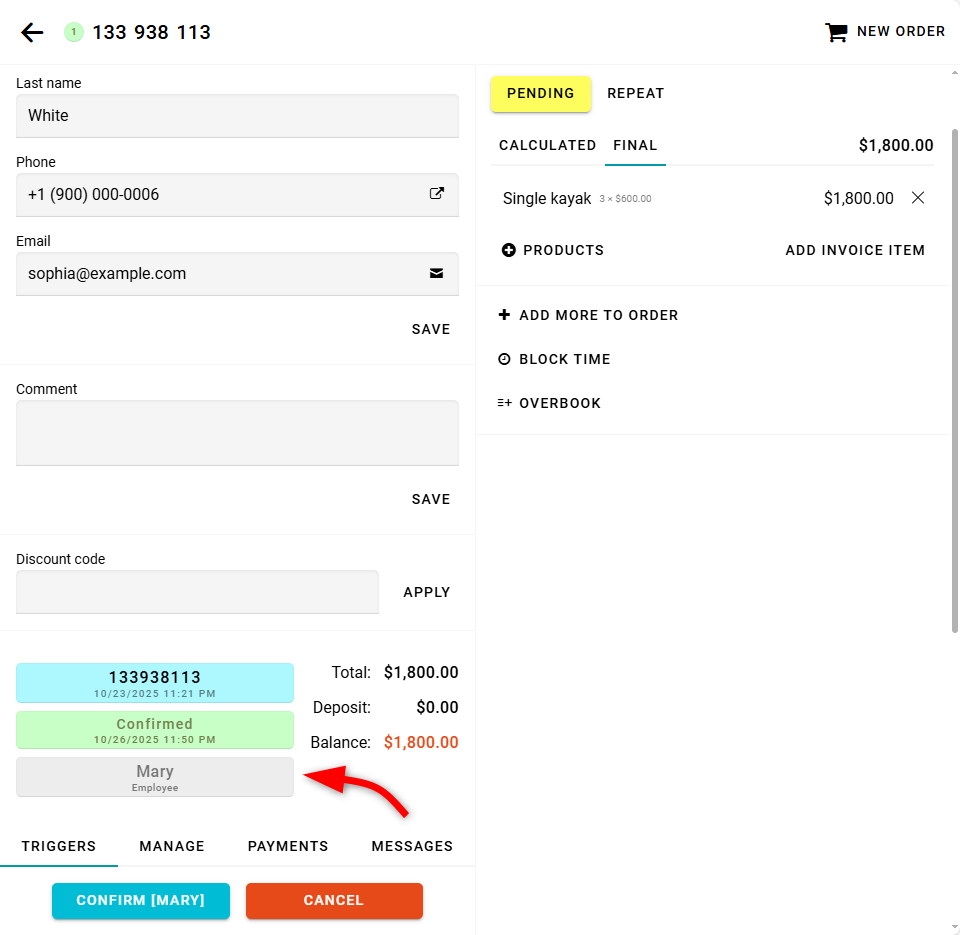Click the back arrow icon
The width and height of the screenshot is (960, 935).
(x=32, y=32)
